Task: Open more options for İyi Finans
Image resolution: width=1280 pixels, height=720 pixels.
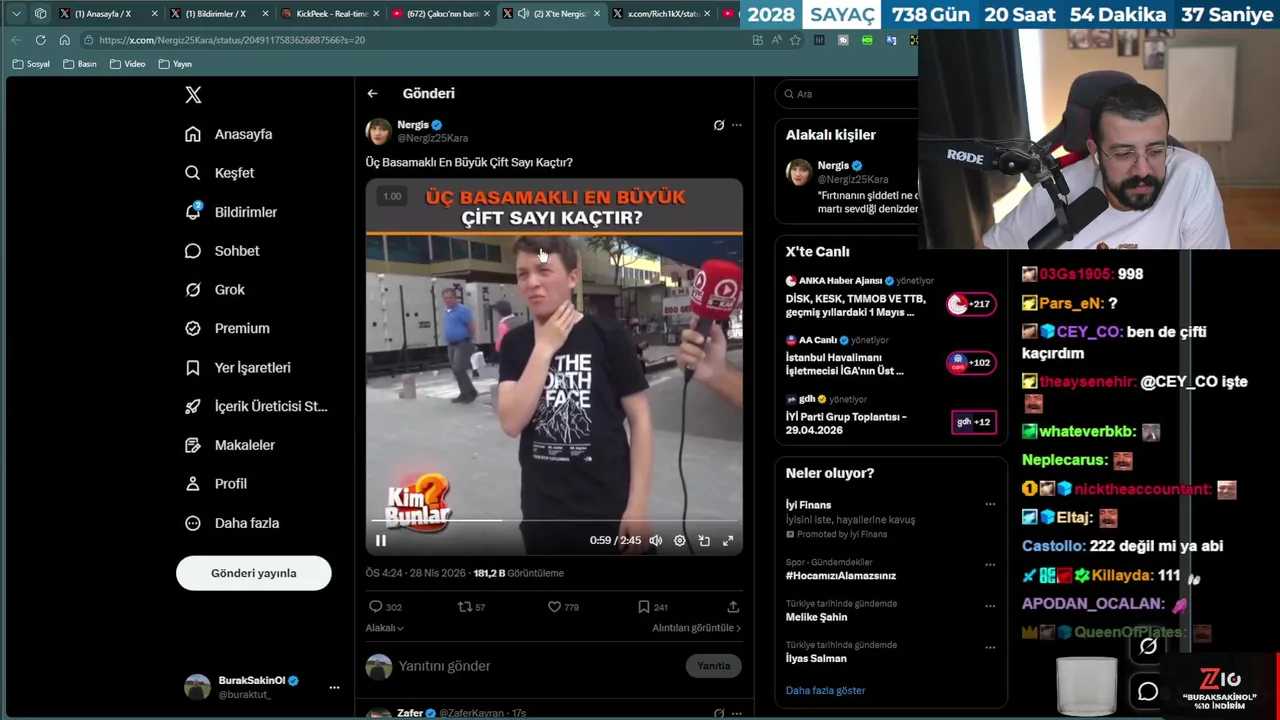Action: pyautogui.click(x=990, y=504)
